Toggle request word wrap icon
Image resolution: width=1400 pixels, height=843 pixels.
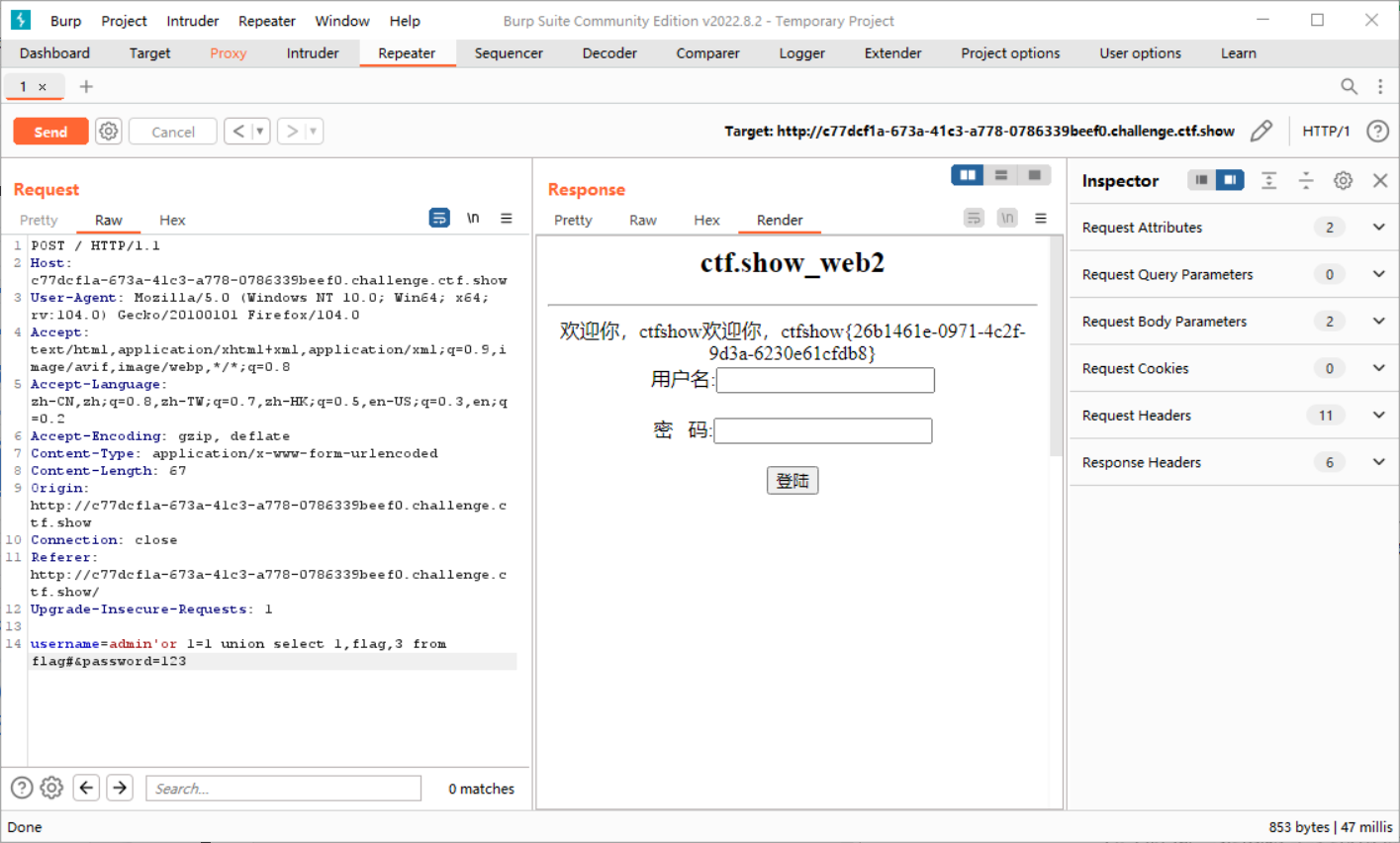pos(439,218)
